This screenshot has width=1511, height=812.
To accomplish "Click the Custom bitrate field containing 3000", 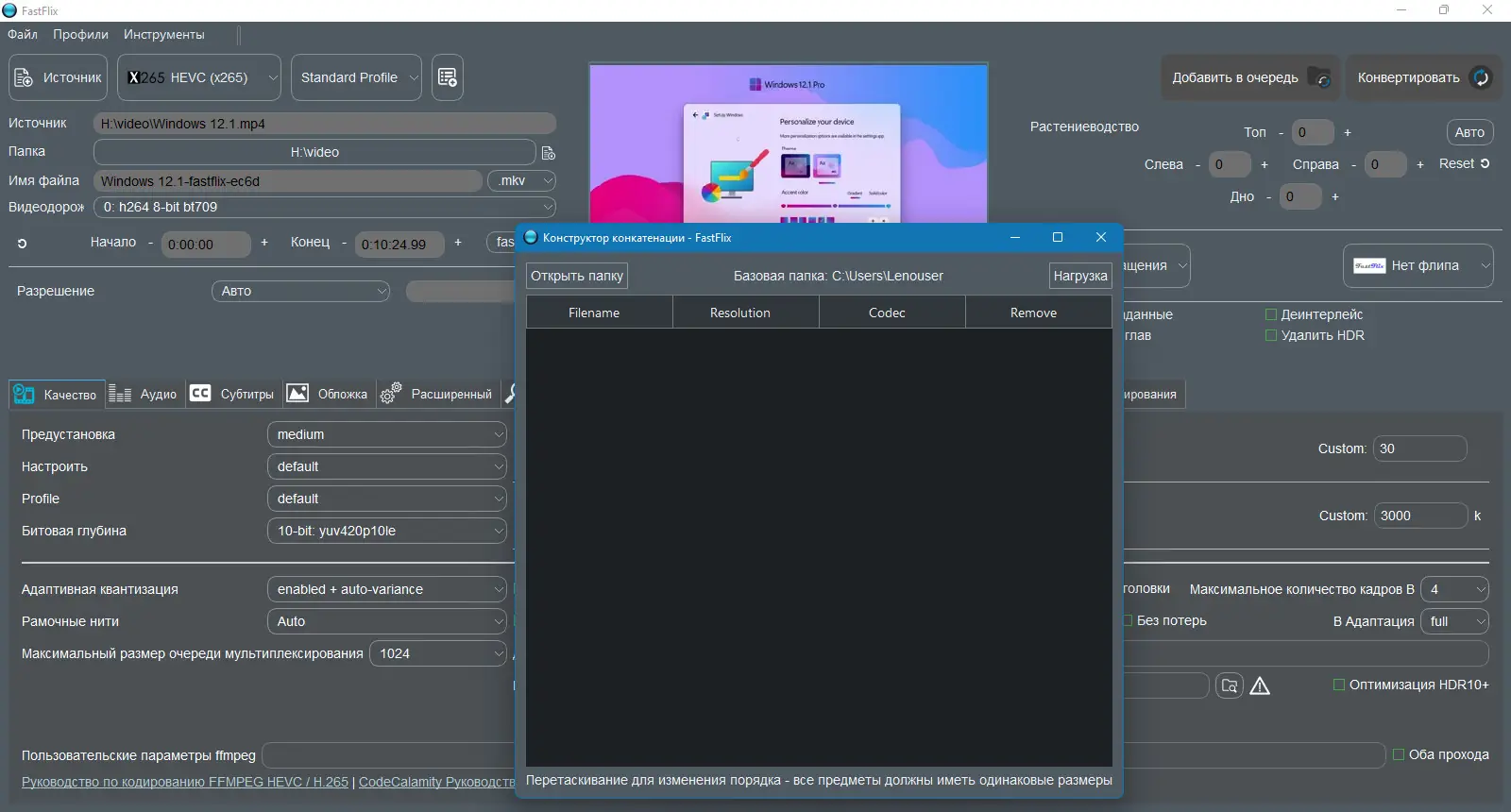I will [x=1420, y=516].
